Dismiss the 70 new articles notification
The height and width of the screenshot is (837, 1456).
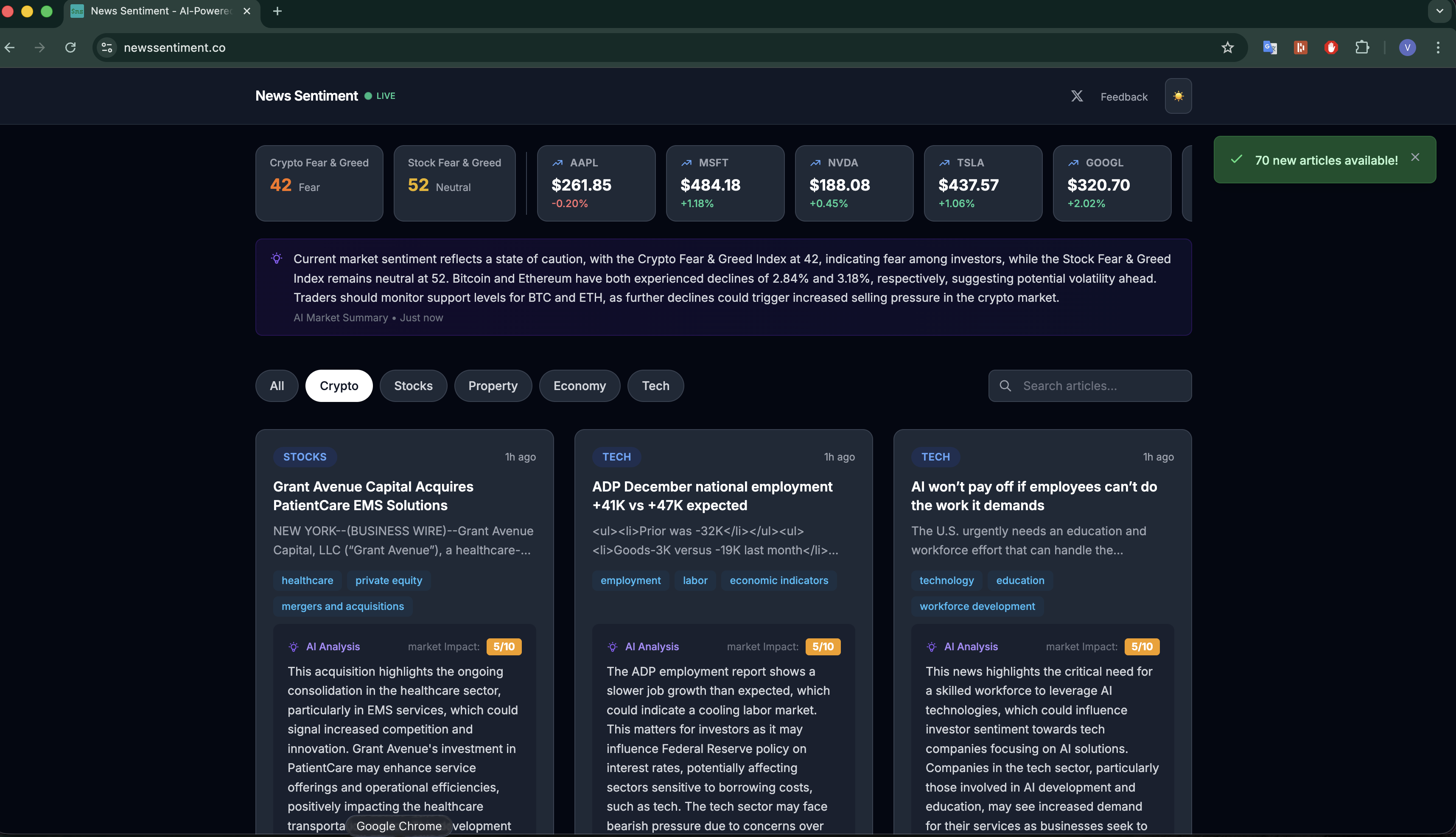click(1415, 156)
